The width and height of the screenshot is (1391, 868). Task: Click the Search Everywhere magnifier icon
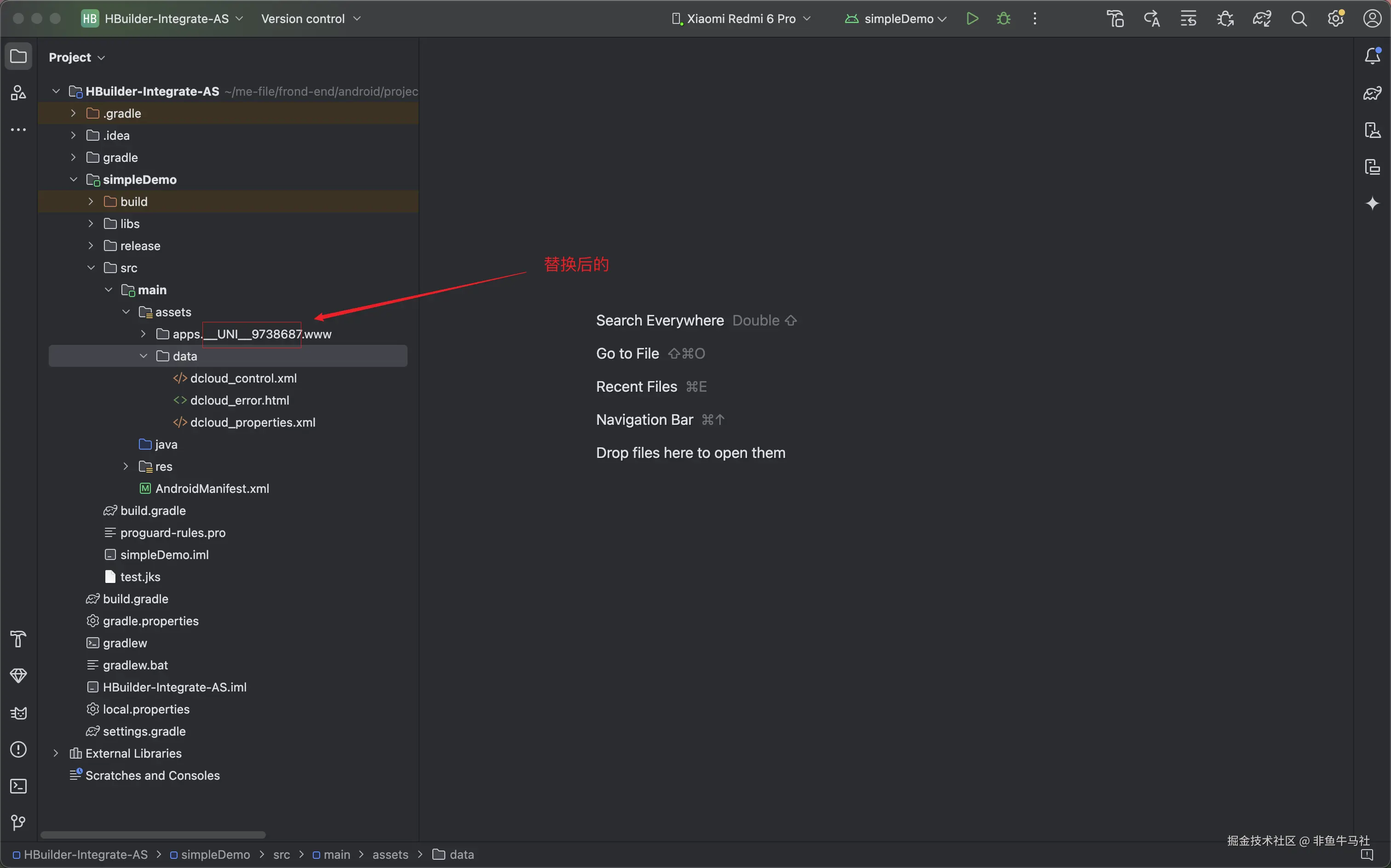click(1299, 18)
